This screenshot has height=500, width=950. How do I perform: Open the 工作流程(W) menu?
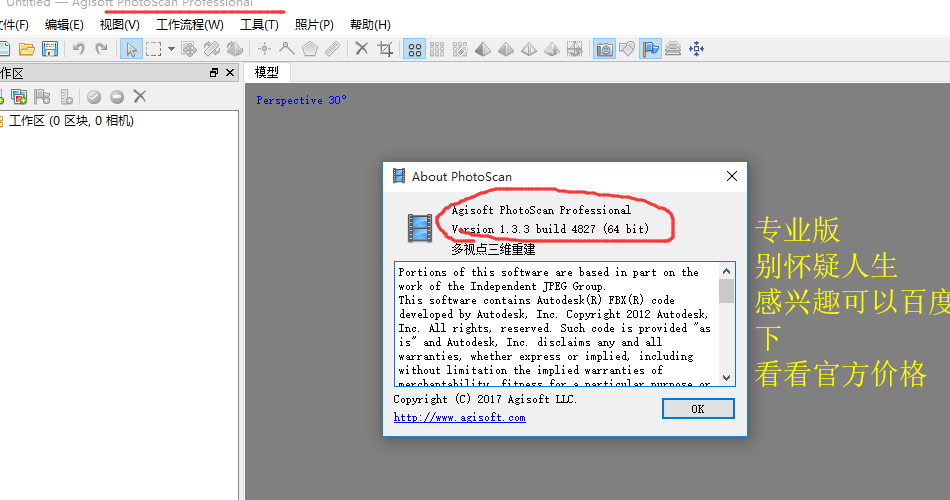[x=190, y=25]
